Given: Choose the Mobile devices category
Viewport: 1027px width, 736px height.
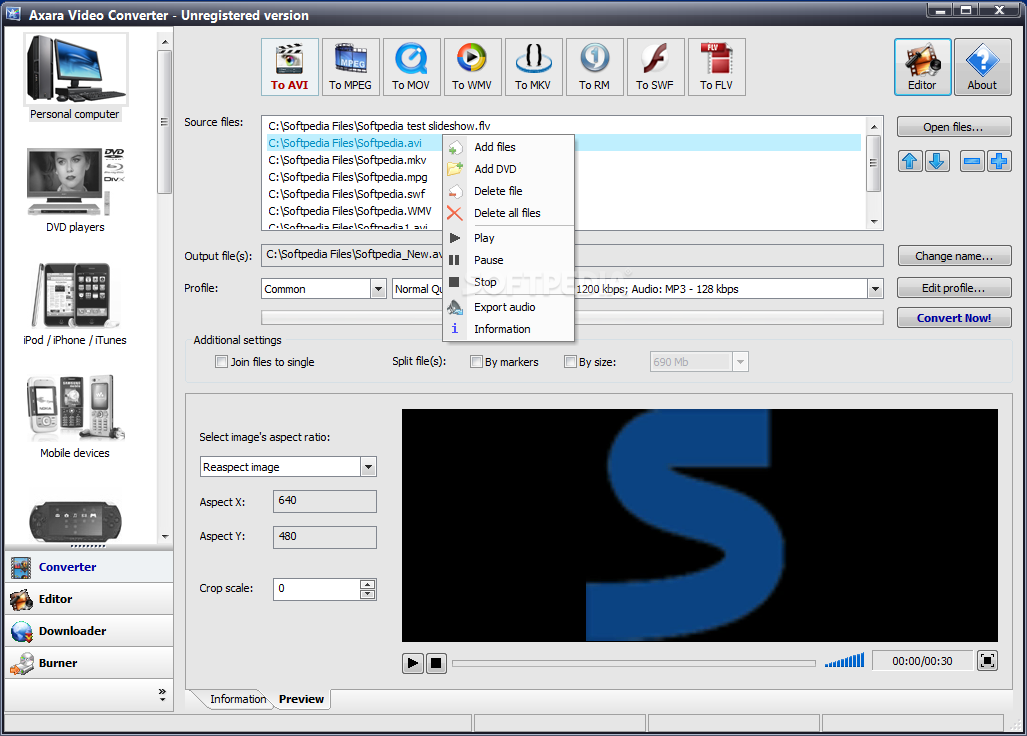Looking at the screenshot, I should click(x=75, y=417).
